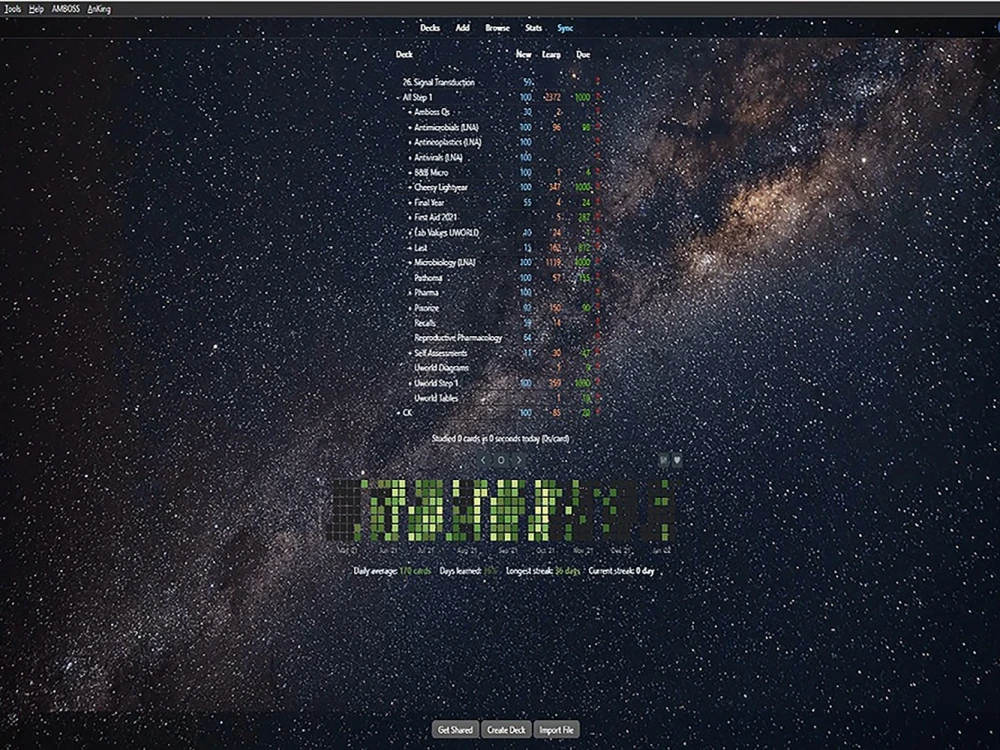Image resolution: width=1000 pixels, height=750 pixels.
Task: Open options gear for Antivirals (LNA) deck
Action: (x=598, y=158)
